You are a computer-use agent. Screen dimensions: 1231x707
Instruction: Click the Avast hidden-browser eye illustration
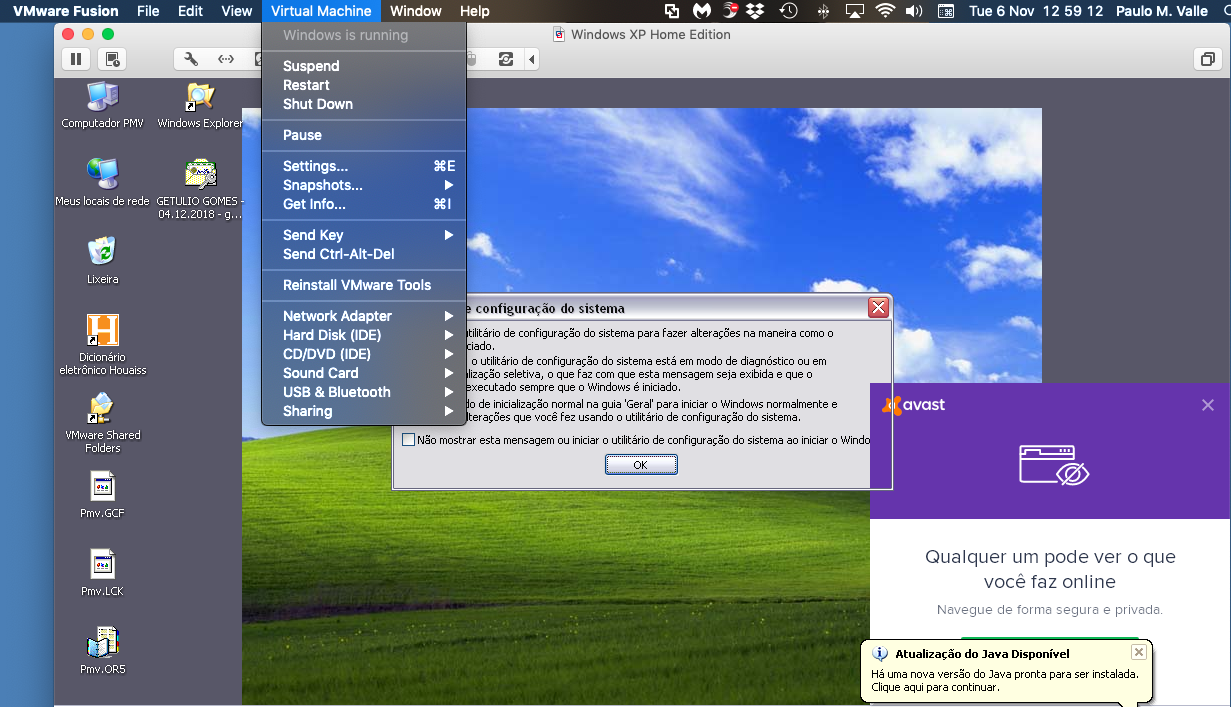click(1054, 465)
